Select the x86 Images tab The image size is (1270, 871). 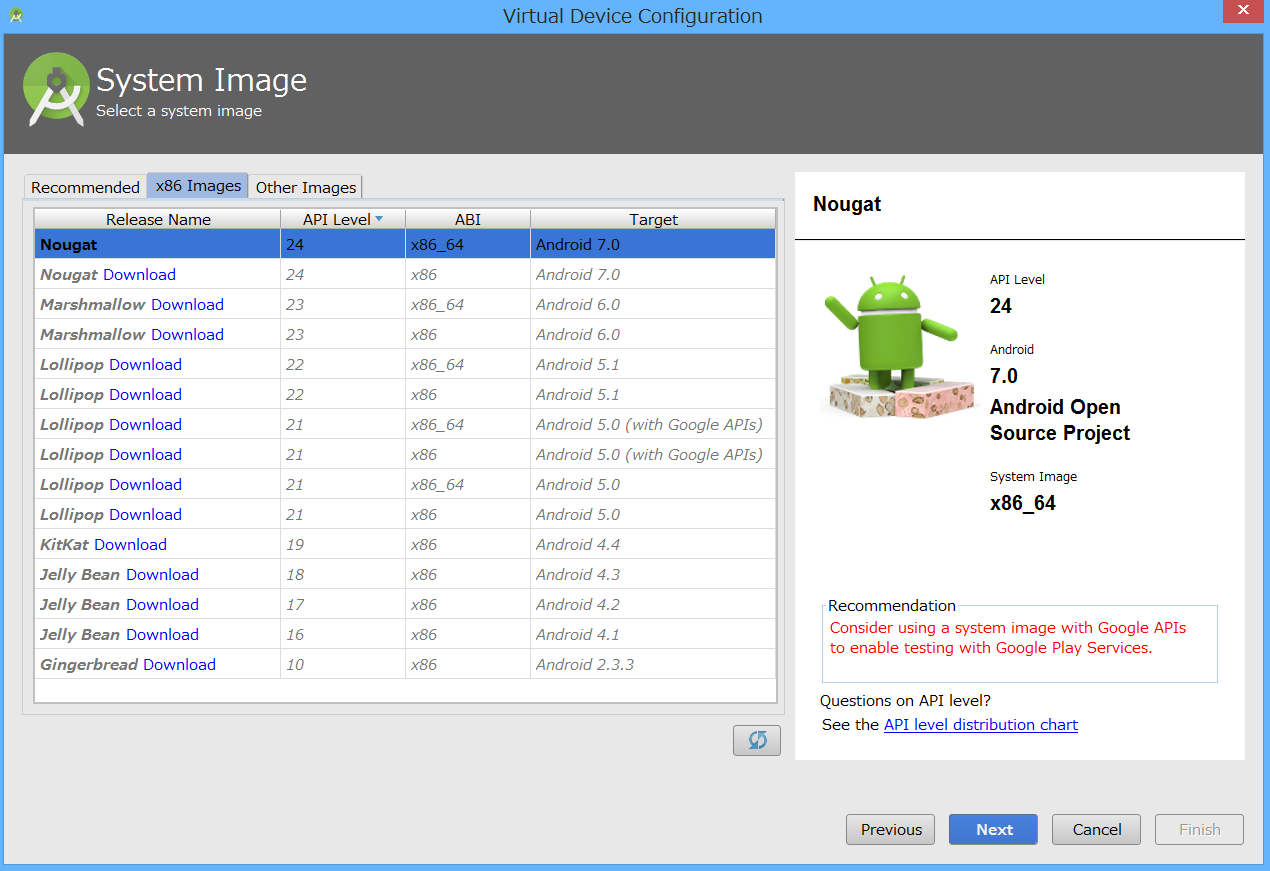(196, 185)
